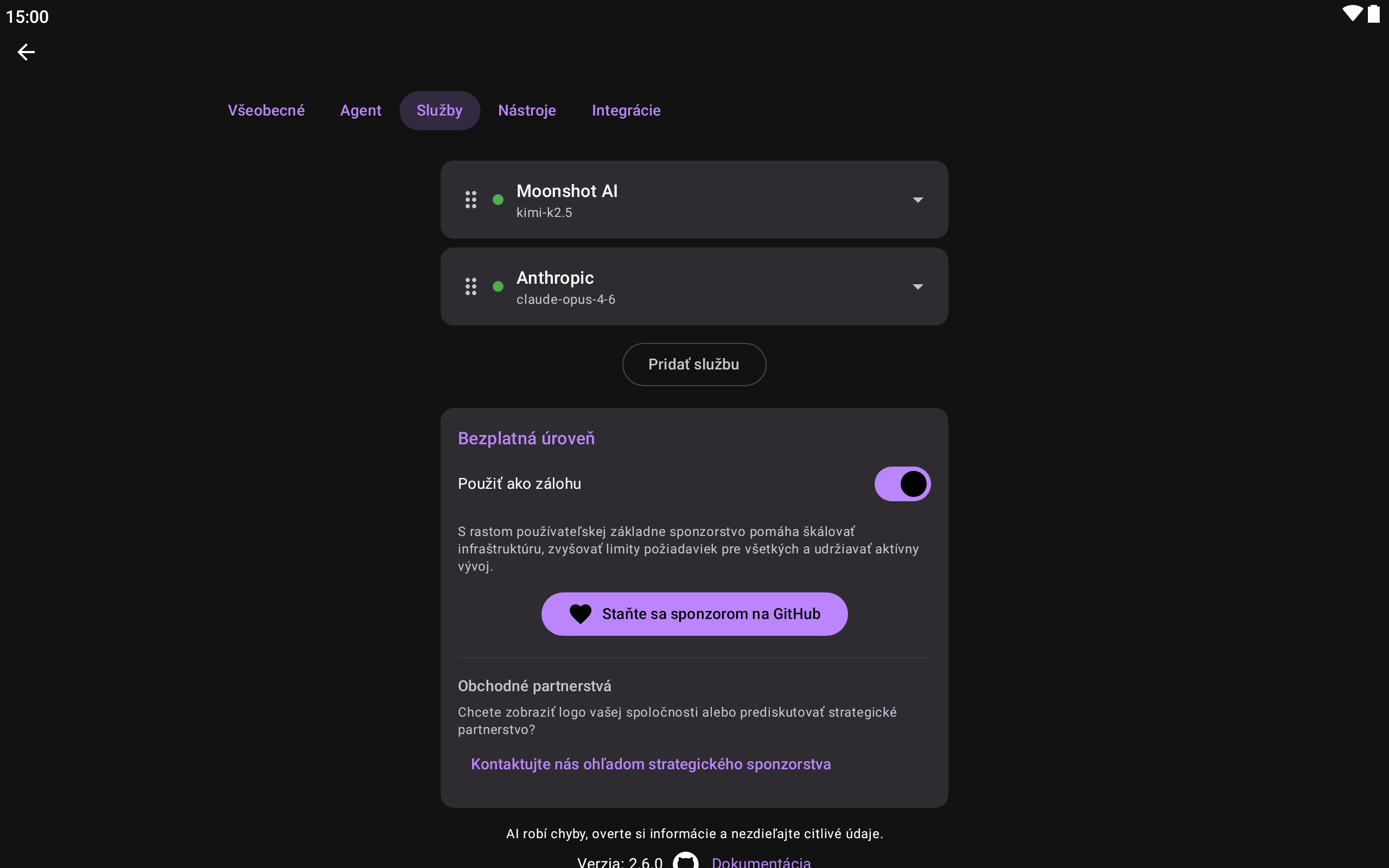Screen dimensions: 1389x868
Task: Switch to the Všeobecné tab
Action: pyautogui.click(x=266, y=111)
